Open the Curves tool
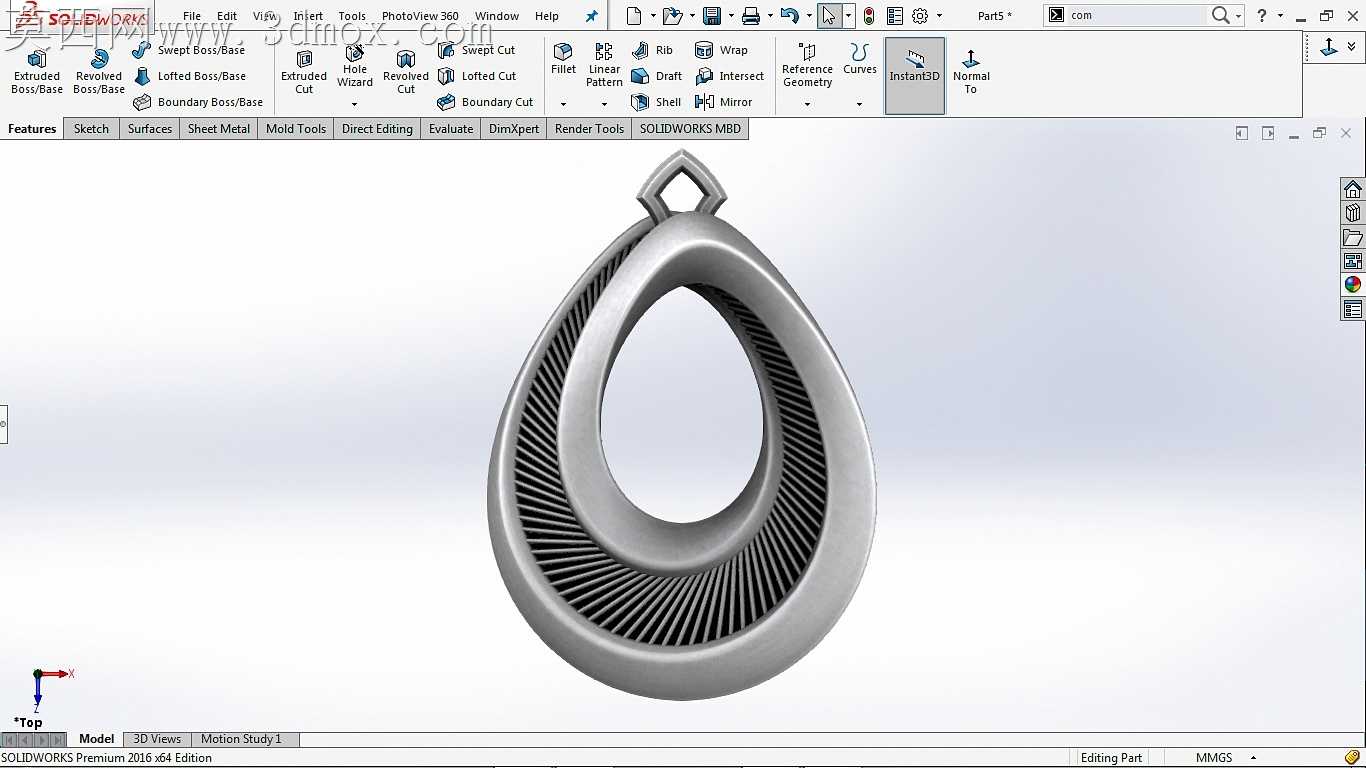The width and height of the screenshot is (1366, 768). (x=859, y=59)
